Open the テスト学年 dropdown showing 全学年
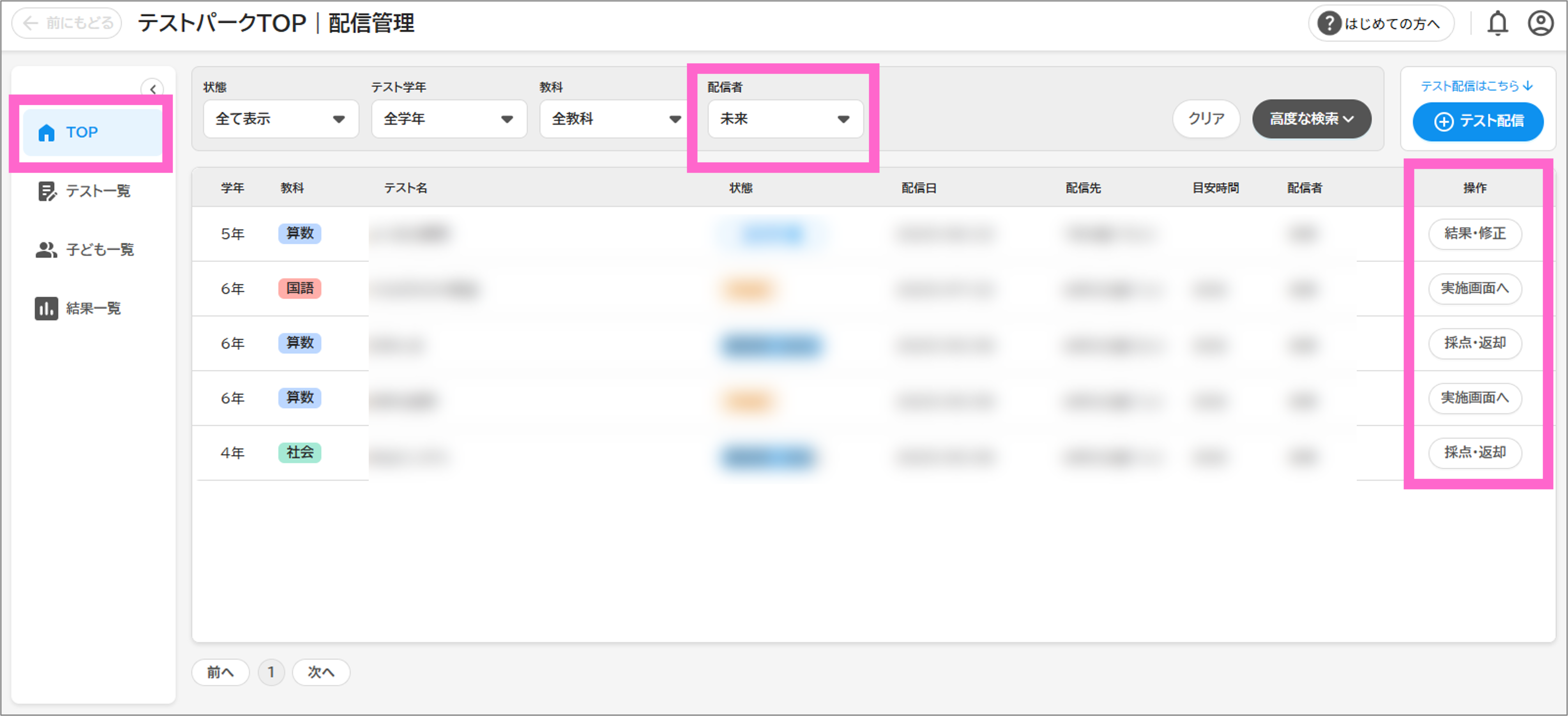The height and width of the screenshot is (716, 1568). 449,119
